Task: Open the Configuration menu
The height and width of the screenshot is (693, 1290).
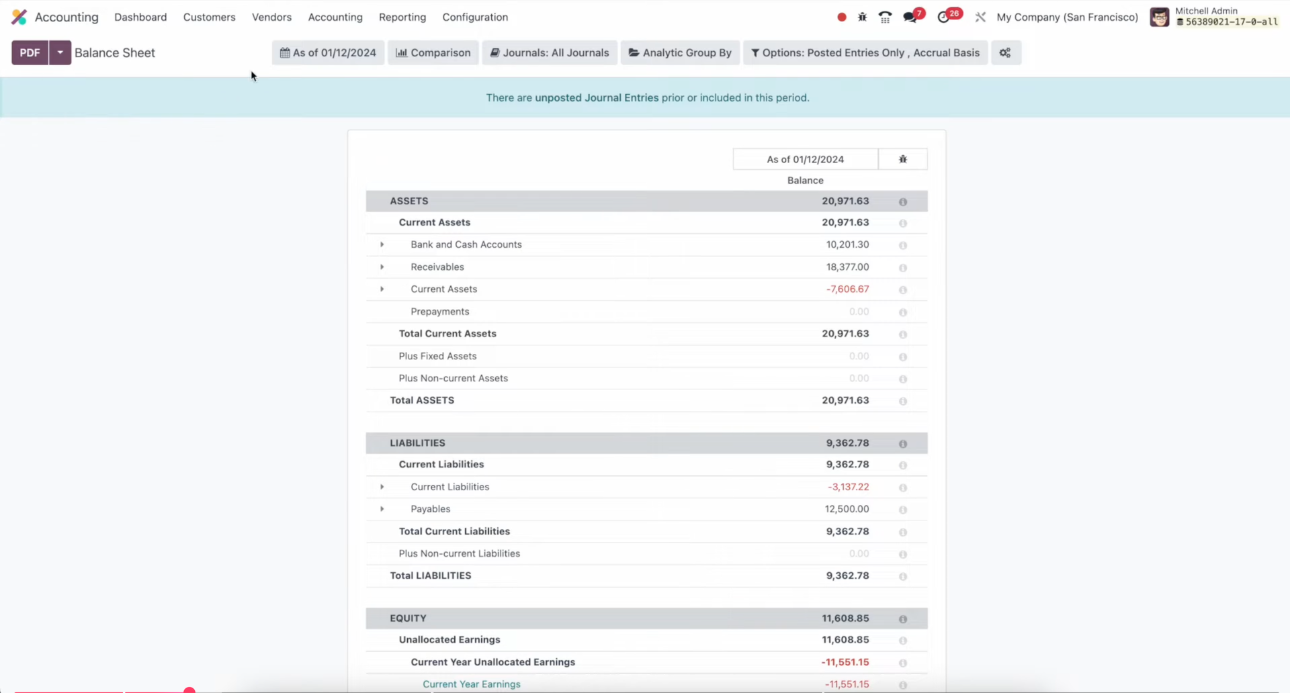Action: (475, 17)
